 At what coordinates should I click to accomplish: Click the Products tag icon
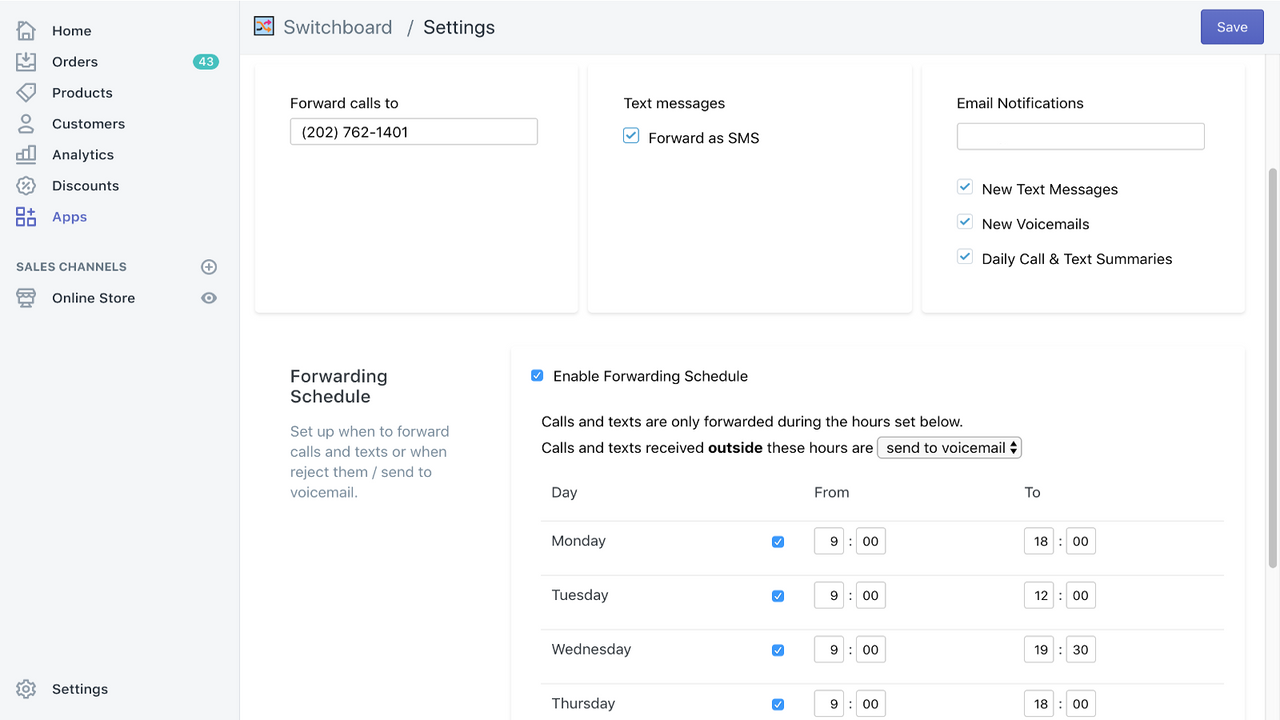(x=26, y=93)
